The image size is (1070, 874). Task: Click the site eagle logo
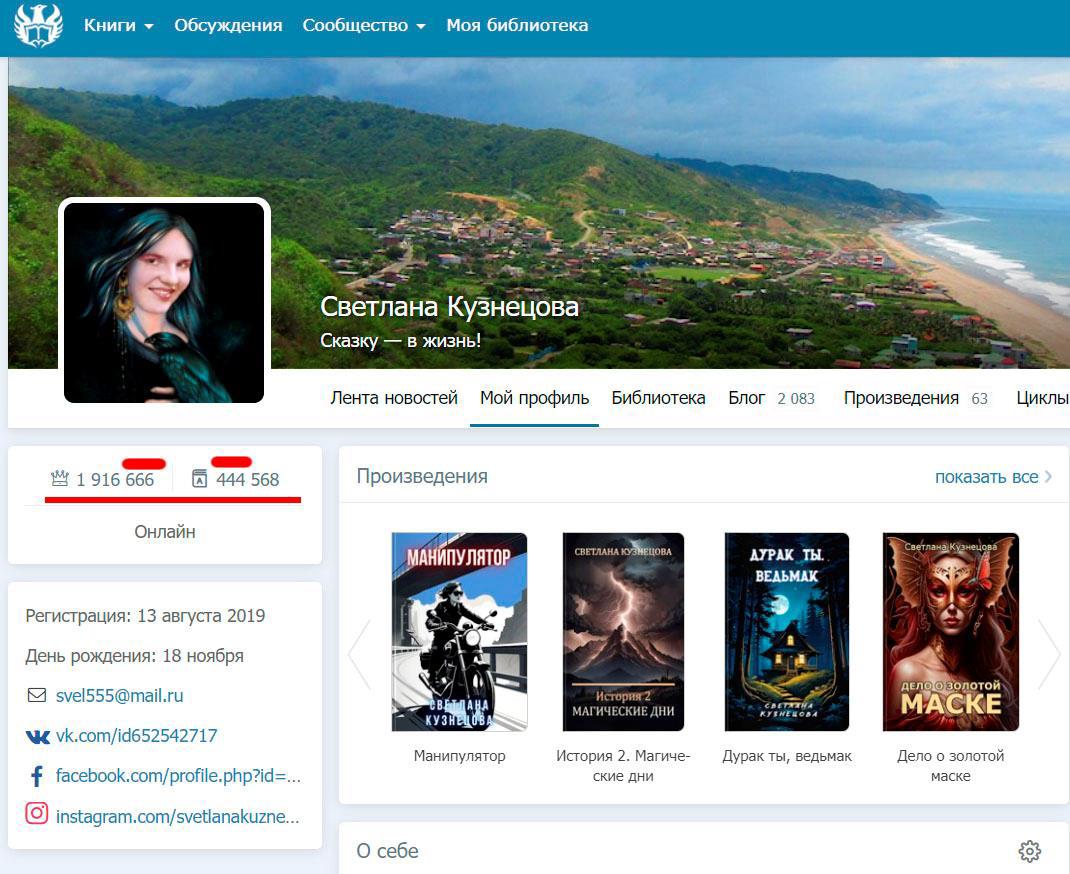coord(39,25)
